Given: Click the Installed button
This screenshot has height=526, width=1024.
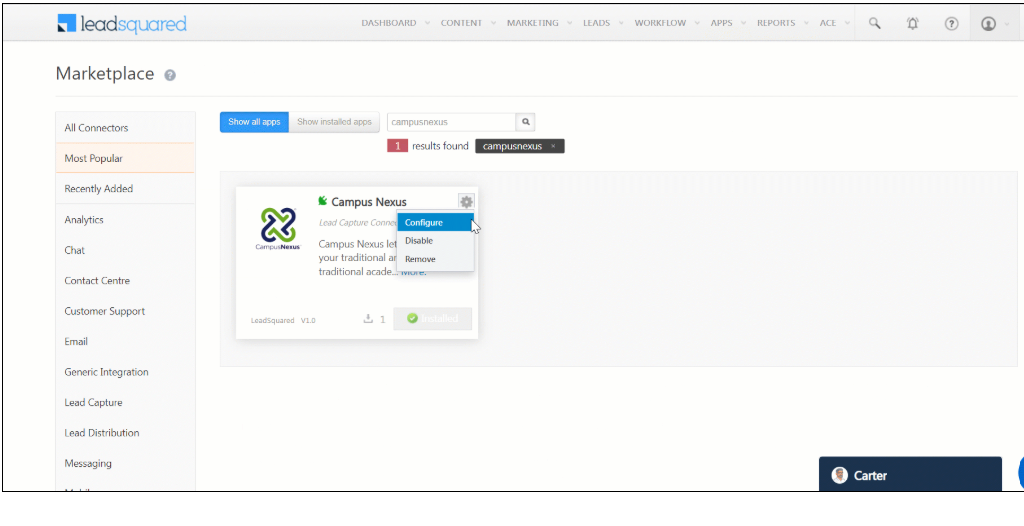Looking at the screenshot, I should 432,319.
